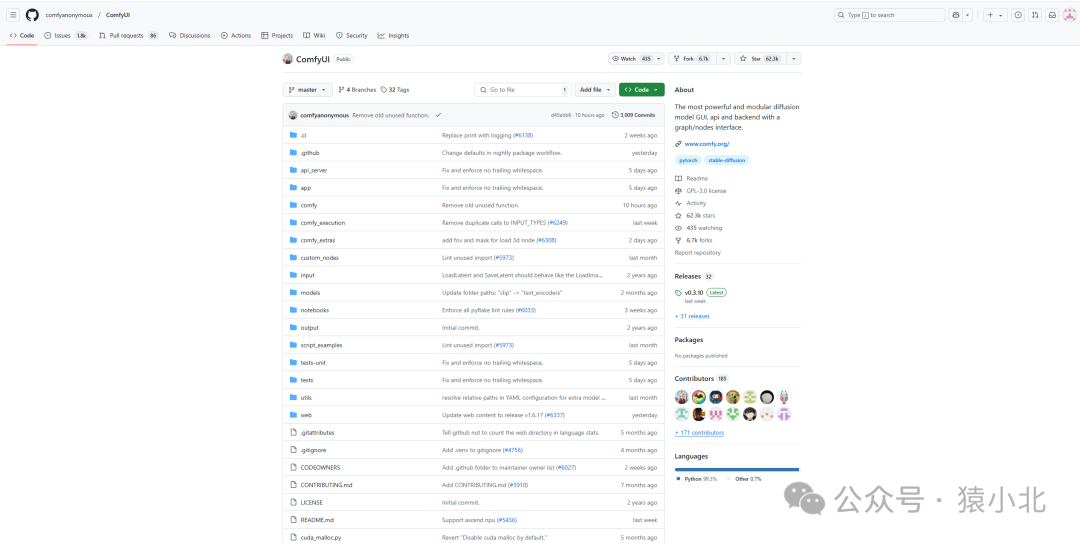Click the file icon for LICENSE

pos(293,502)
